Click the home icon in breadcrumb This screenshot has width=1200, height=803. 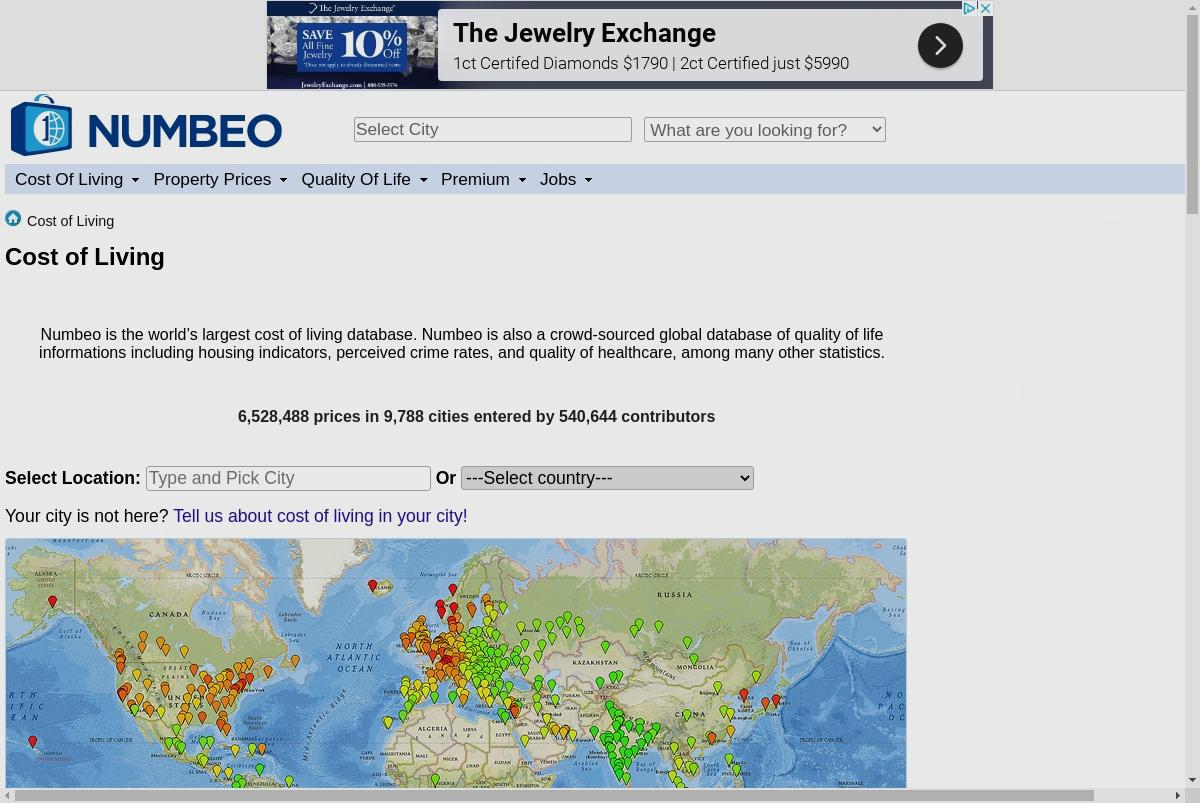click(x=13, y=218)
